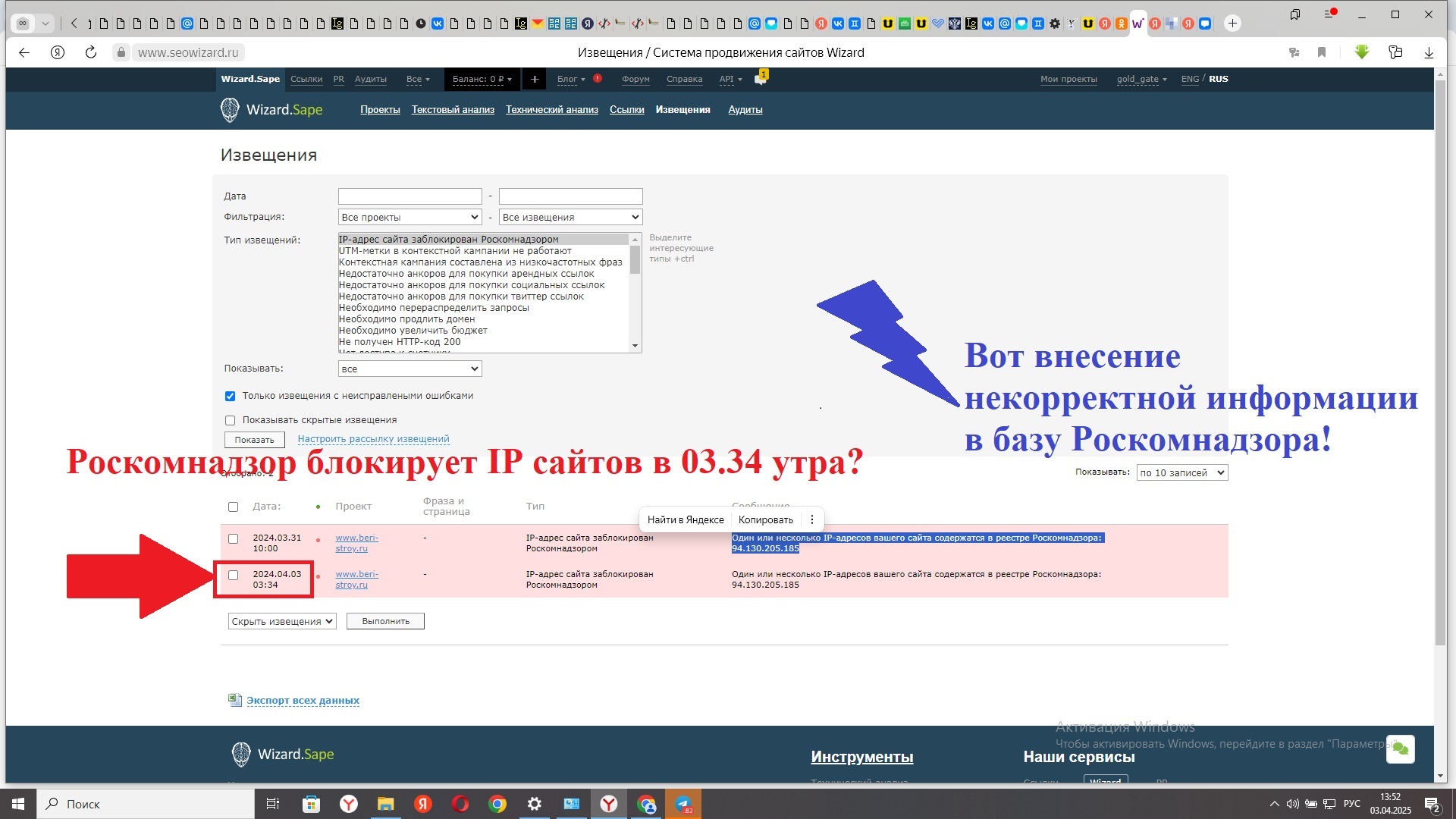The image size is (1456, 819).
Task: Open the messages icon with badge 1
Action: point(761,78)
